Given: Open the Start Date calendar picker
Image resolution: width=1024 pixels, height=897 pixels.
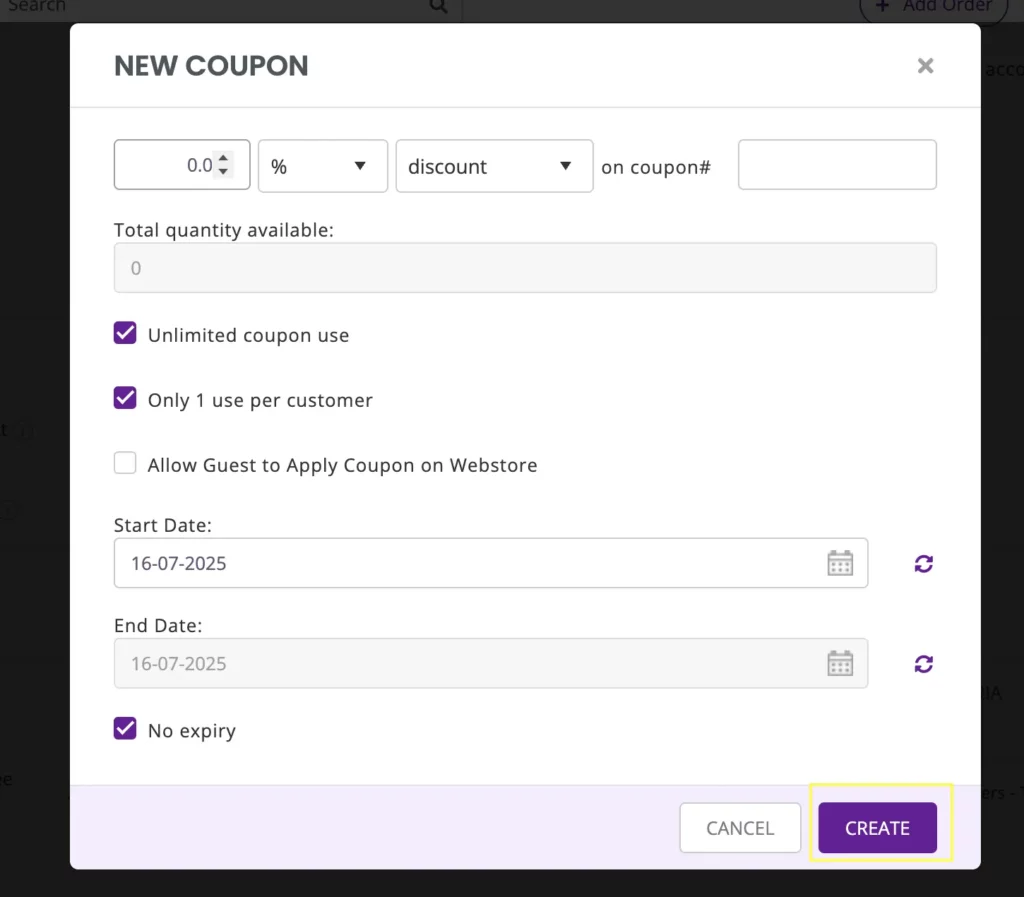Looking at the screenshot, I should click(x=840, y=563).
